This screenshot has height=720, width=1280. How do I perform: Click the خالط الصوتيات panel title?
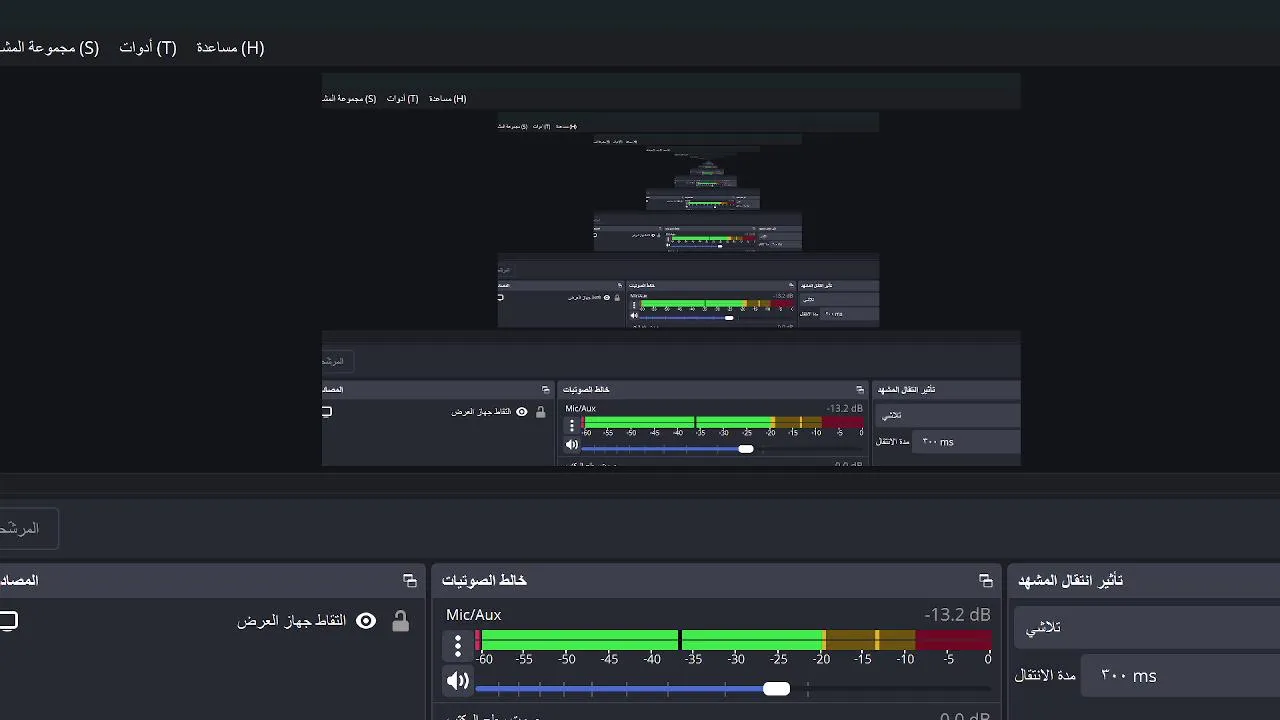pos(484,580)
